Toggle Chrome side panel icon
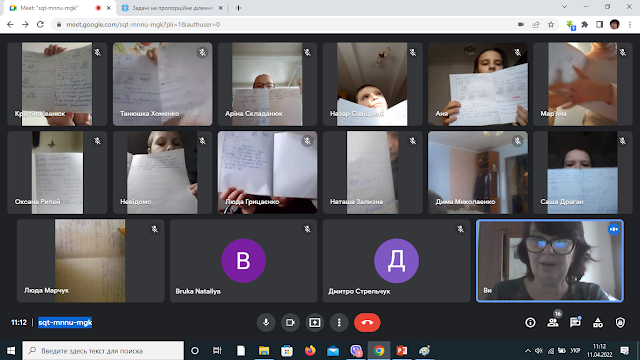The width and height of the screenshot is (640, 360). (600, 24)
